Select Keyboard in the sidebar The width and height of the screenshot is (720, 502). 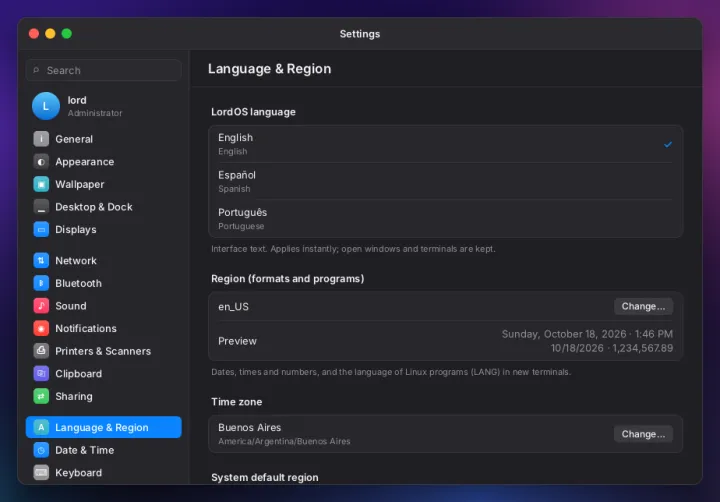(104, 473)
